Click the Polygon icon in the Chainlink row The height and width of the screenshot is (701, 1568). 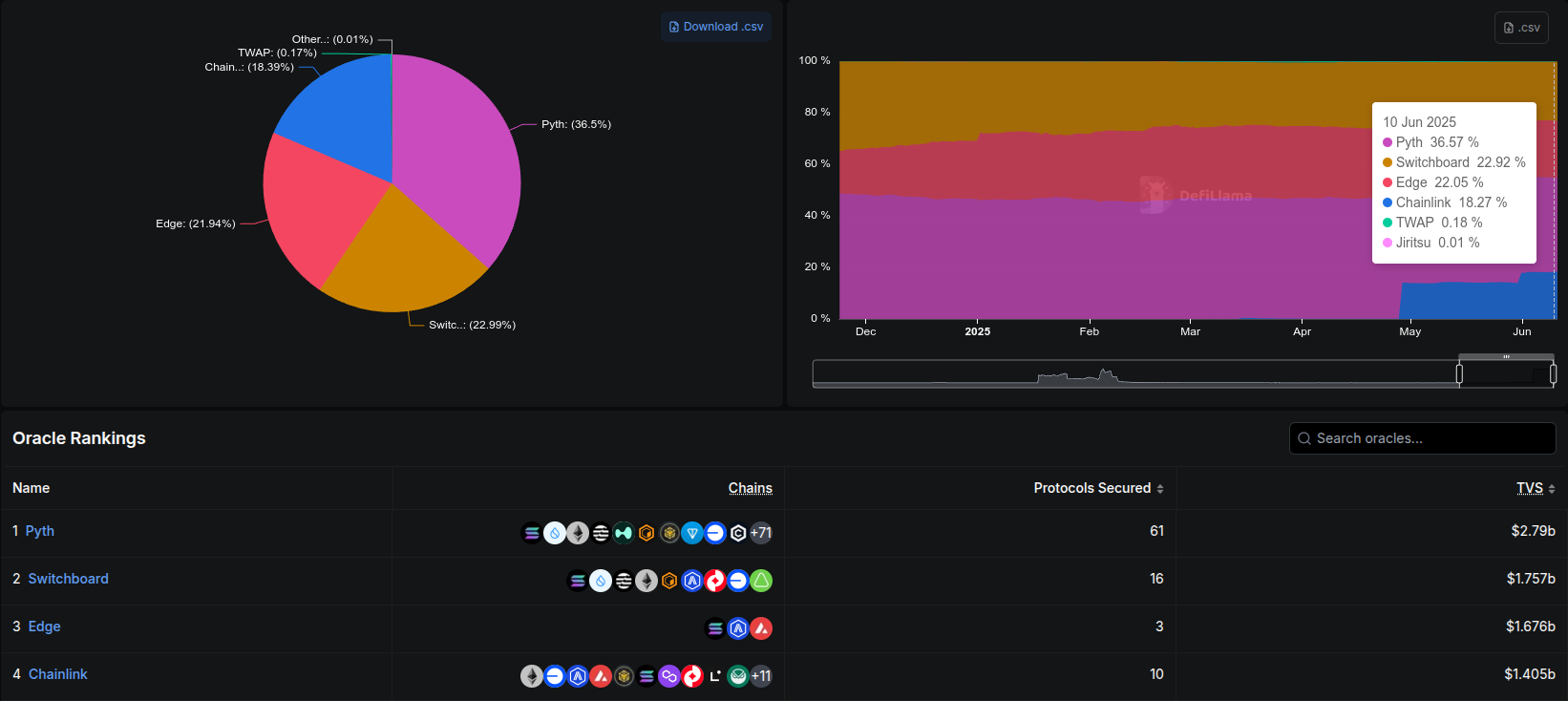[x=669, y=676]
